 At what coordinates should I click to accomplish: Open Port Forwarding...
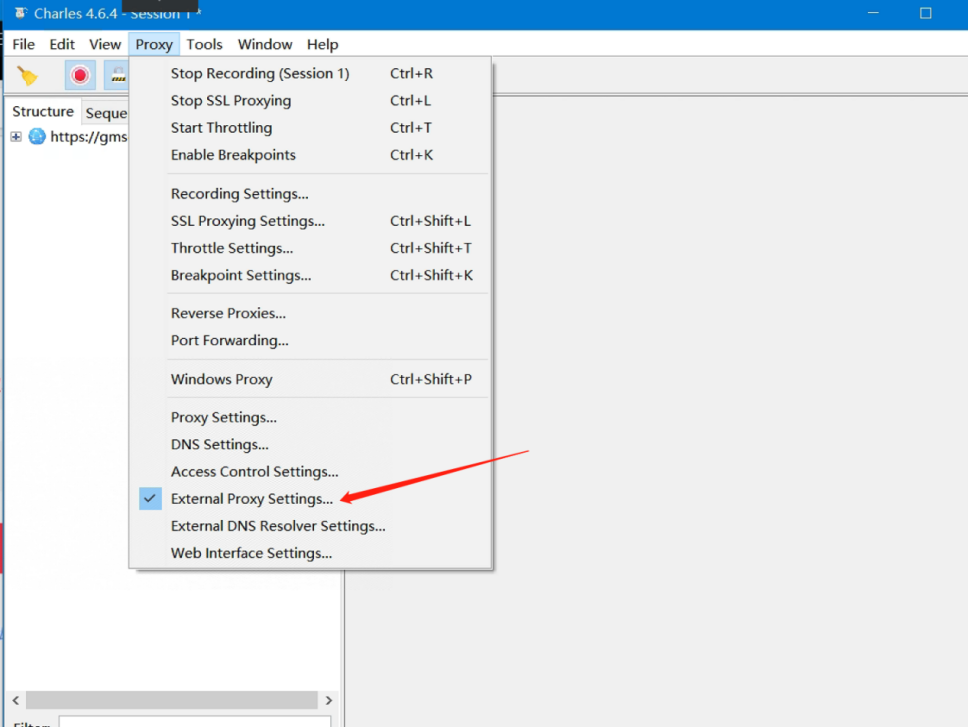click(x=310, y=340)
